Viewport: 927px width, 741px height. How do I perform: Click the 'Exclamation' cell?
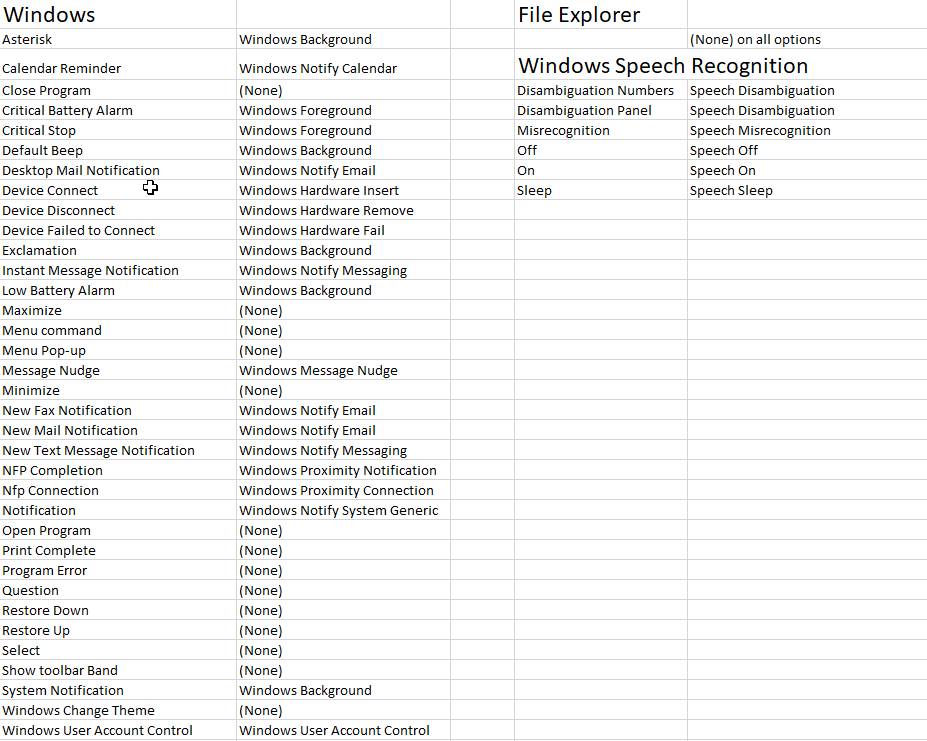(118, 250)
